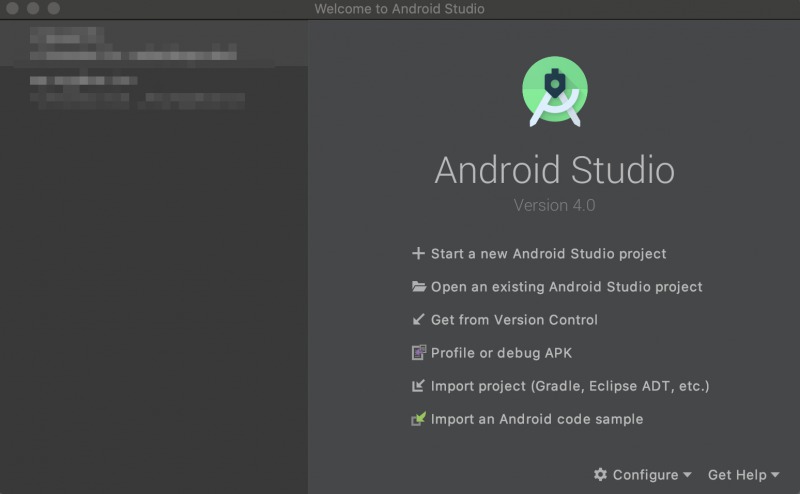Open an existing Android Studio project
This screenshot has width=800, height=494.
(566, 287)
